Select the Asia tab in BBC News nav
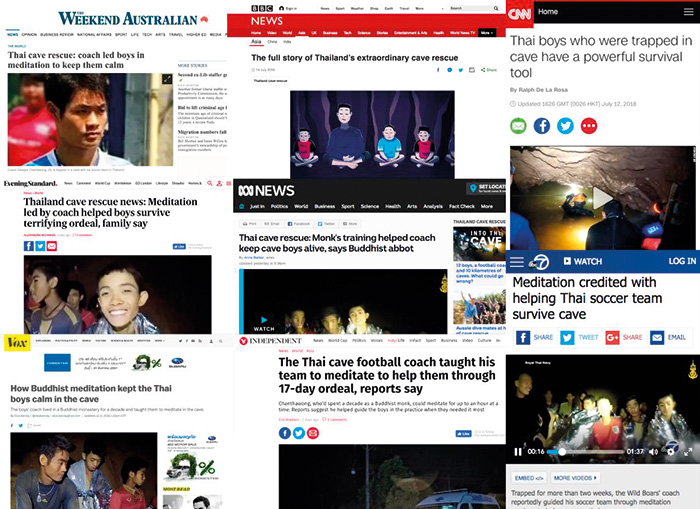 (x=302, y=33)
